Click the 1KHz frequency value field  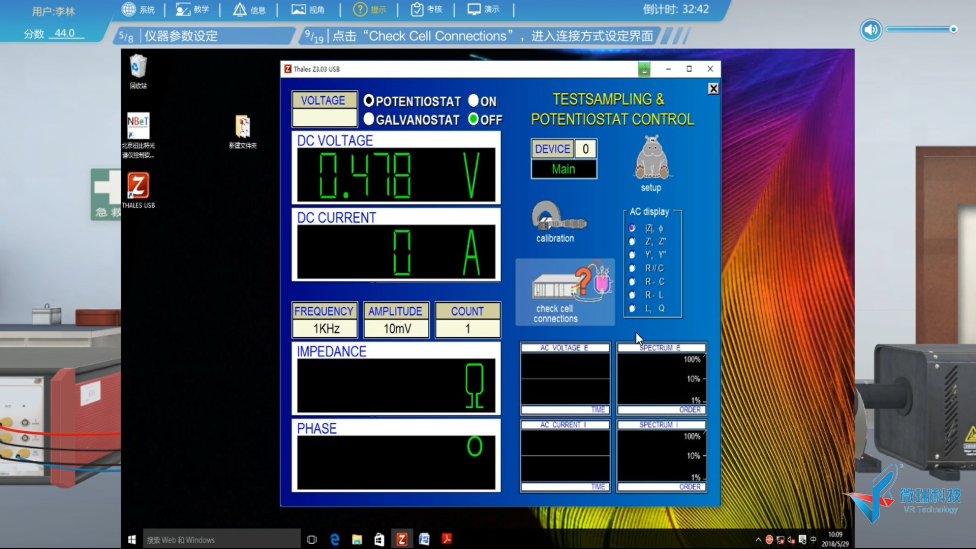click(325, 328)
